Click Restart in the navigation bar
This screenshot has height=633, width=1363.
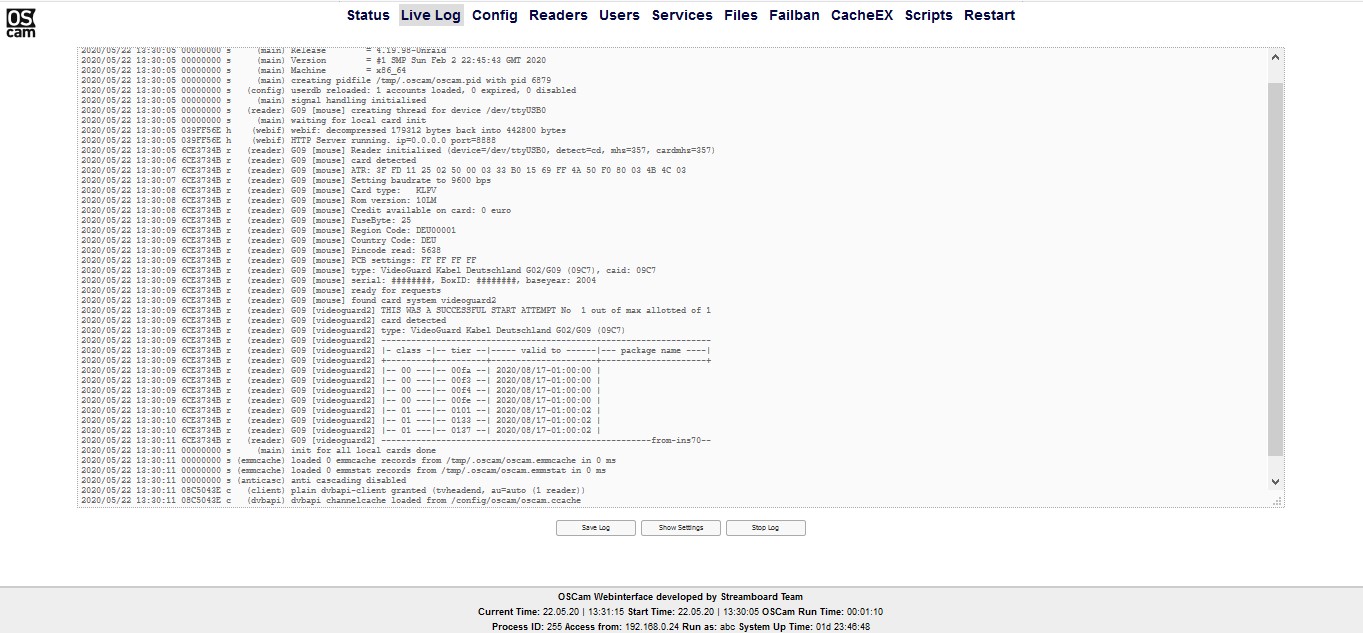pyautogui.click(x=989, y=15)
